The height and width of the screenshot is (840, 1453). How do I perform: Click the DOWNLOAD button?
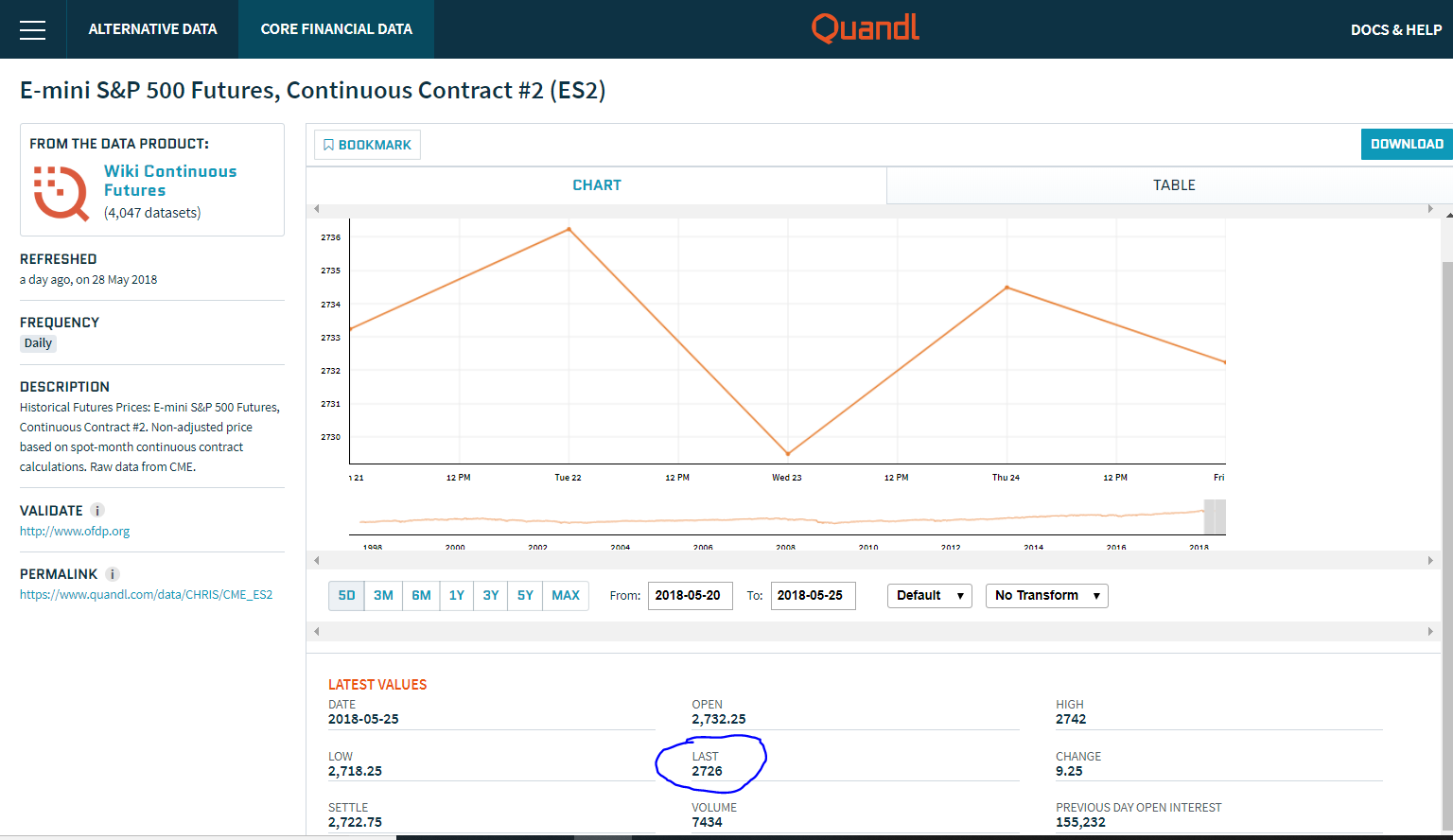[x=1407, y=144]
